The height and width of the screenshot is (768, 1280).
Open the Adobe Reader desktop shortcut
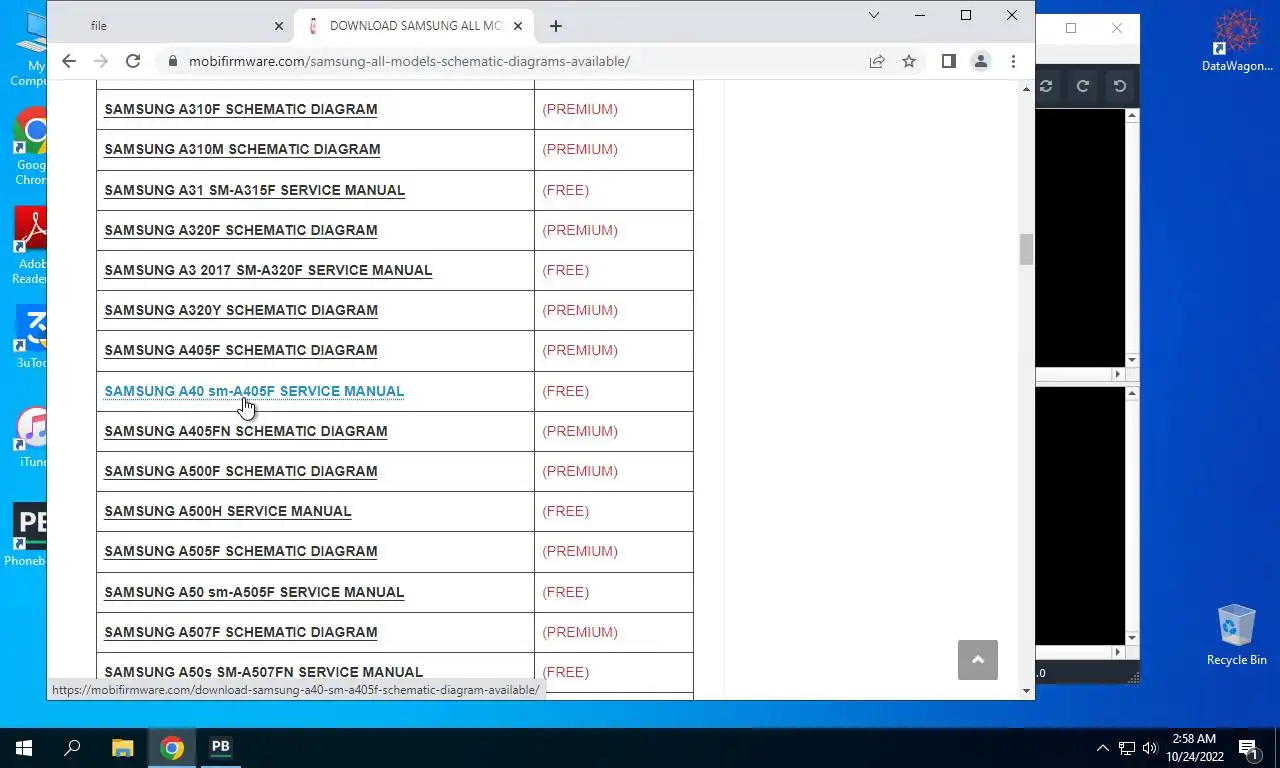click(x=30, y=246)
